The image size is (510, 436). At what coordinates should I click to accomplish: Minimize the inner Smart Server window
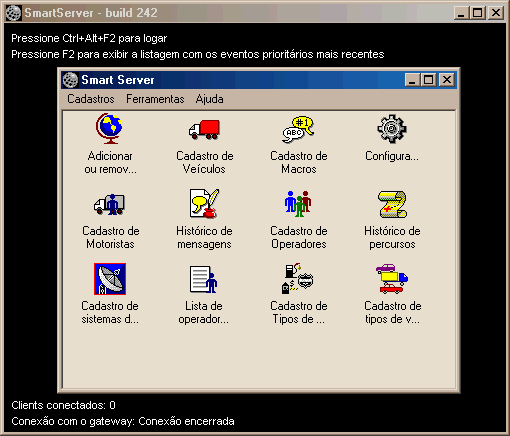click(412, 80)
